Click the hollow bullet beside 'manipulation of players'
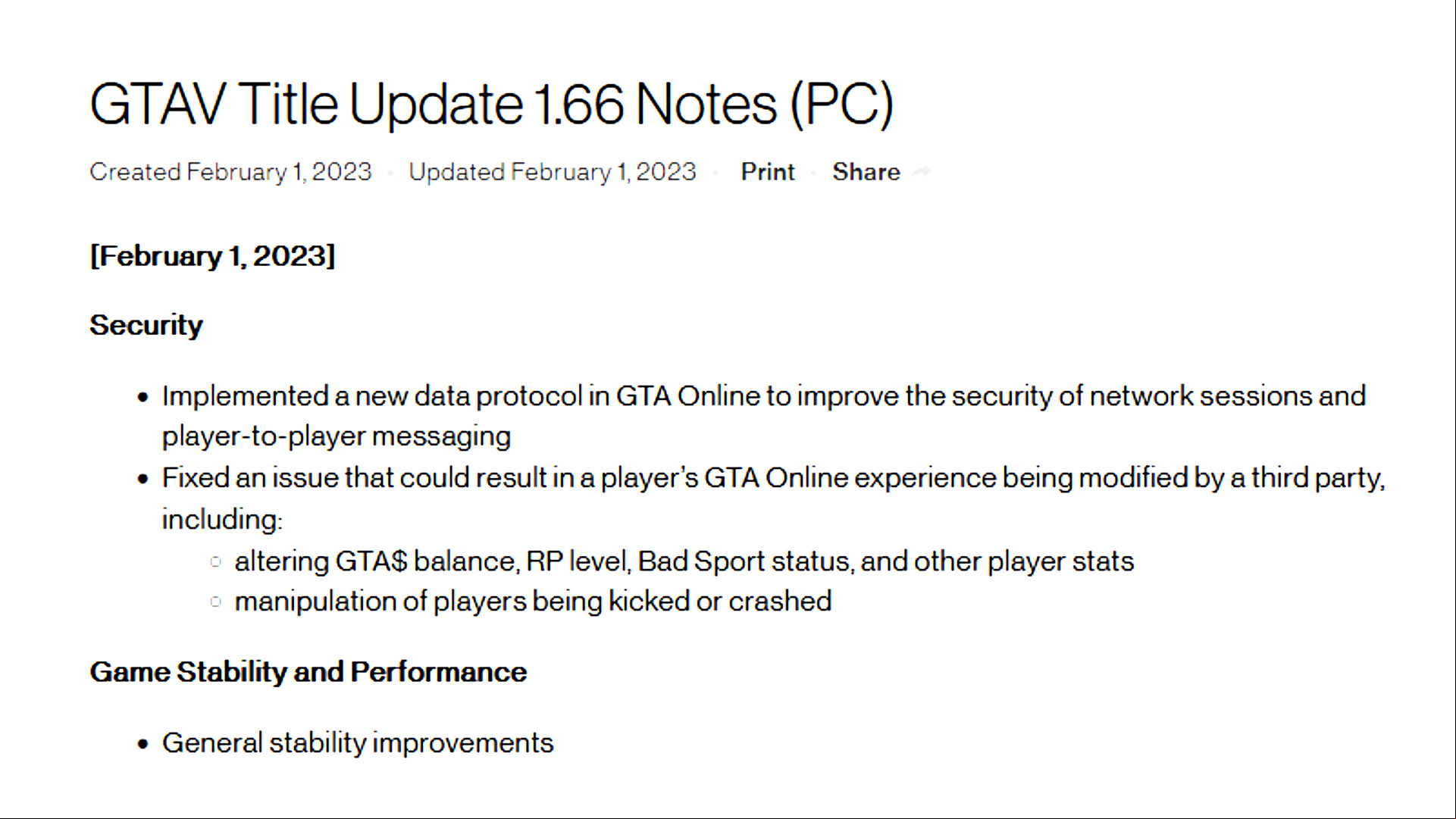 [215, 602]
